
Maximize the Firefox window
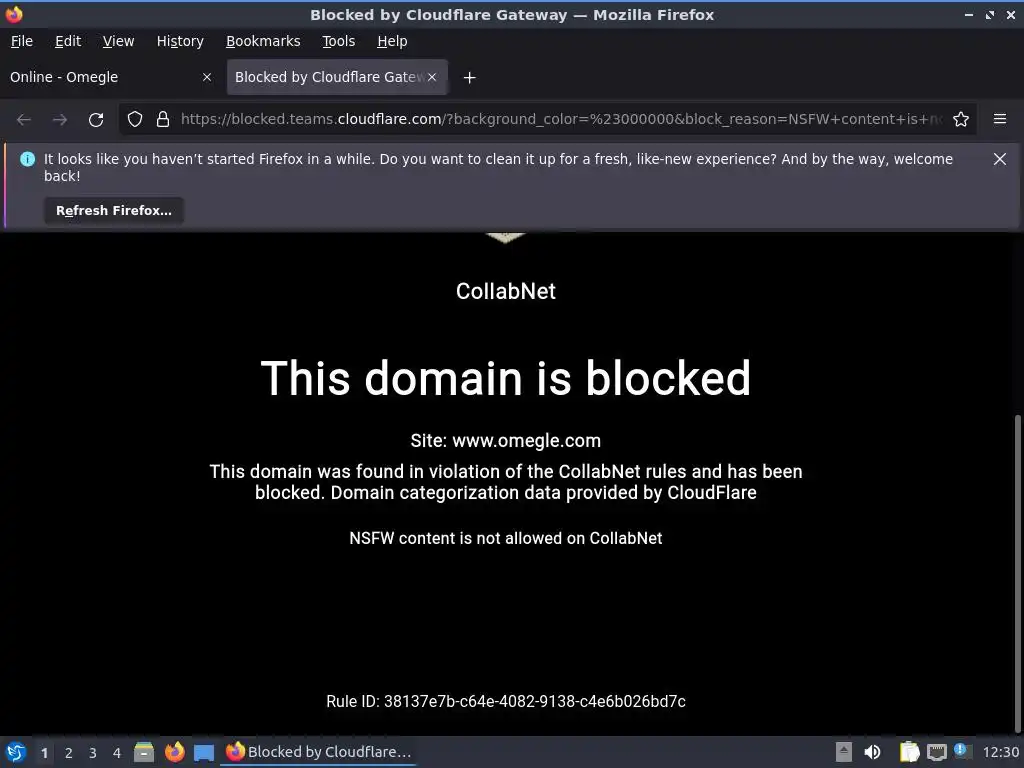click(990, 14)
